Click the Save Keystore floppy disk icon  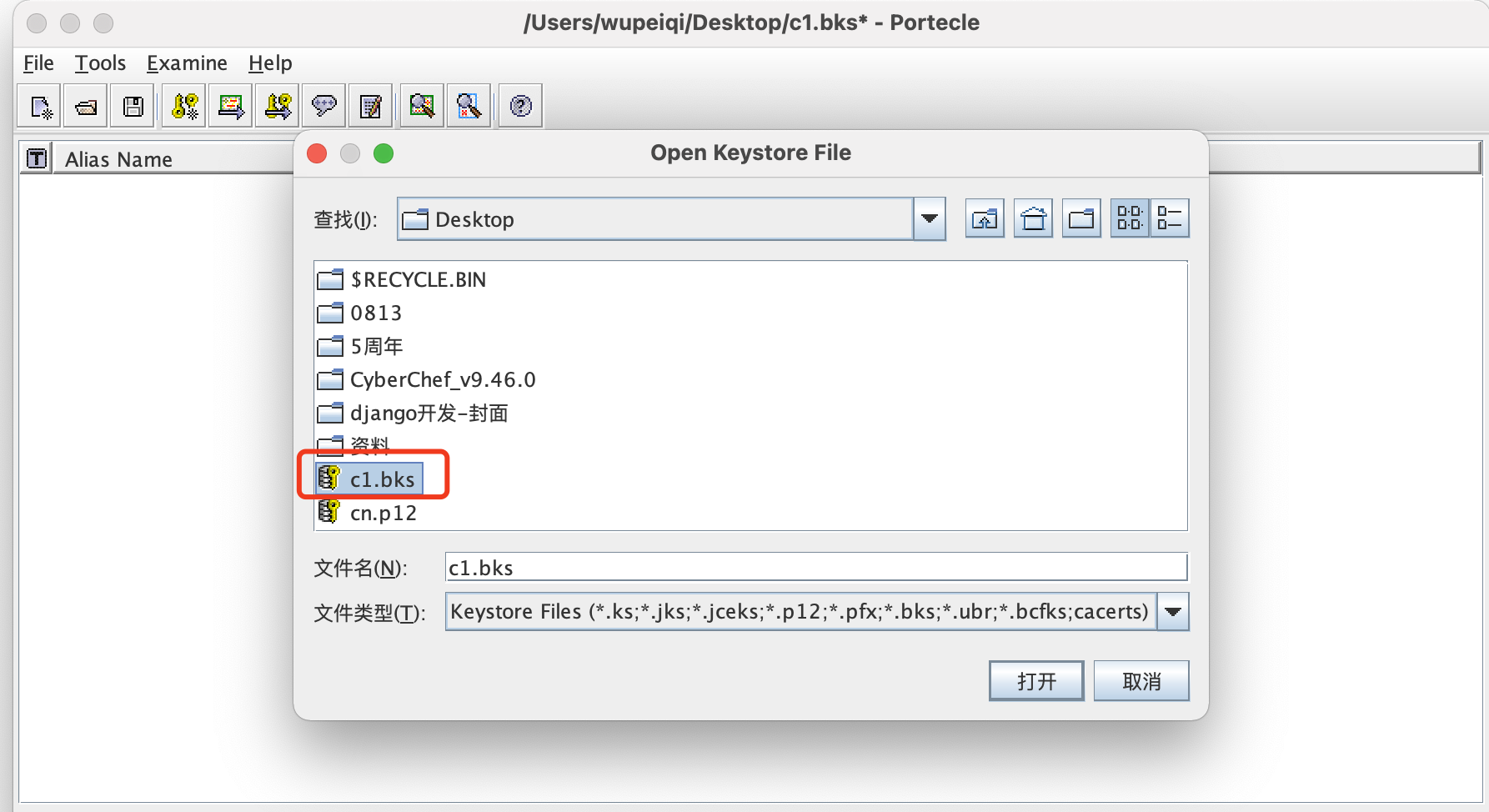coord(133,106)
